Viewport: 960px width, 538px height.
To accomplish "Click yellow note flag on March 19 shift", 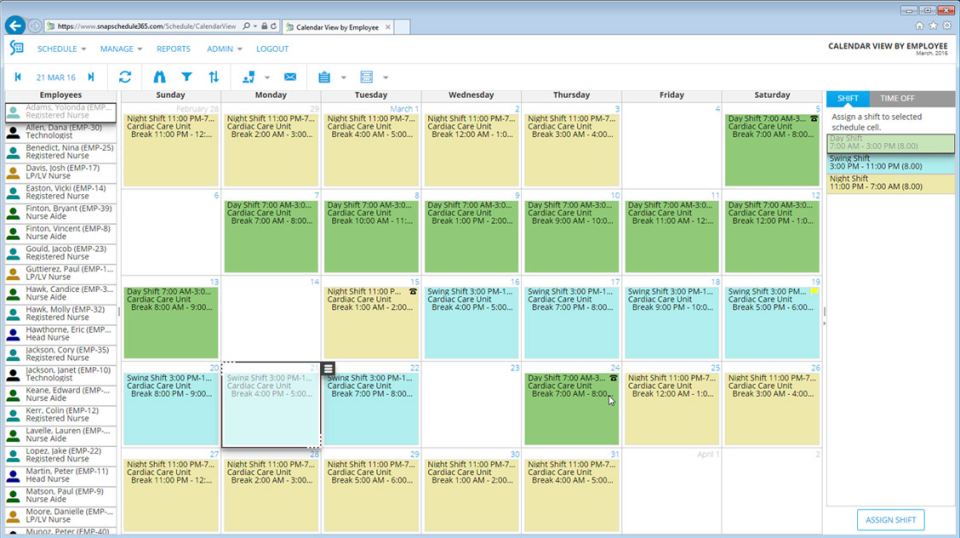I will tap(814, 292).
